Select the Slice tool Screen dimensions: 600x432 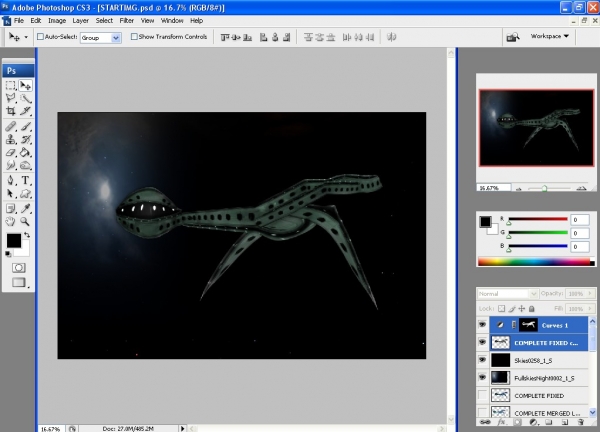click(25, 111)
